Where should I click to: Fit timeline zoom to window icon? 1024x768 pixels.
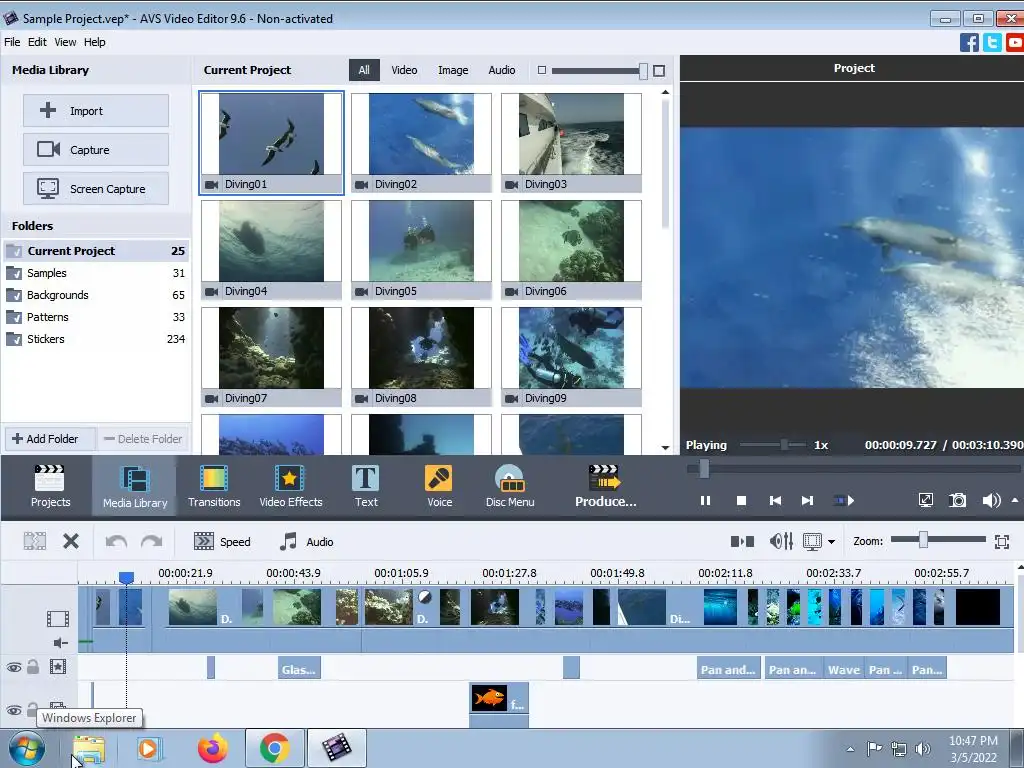[x=1002, y=541]
